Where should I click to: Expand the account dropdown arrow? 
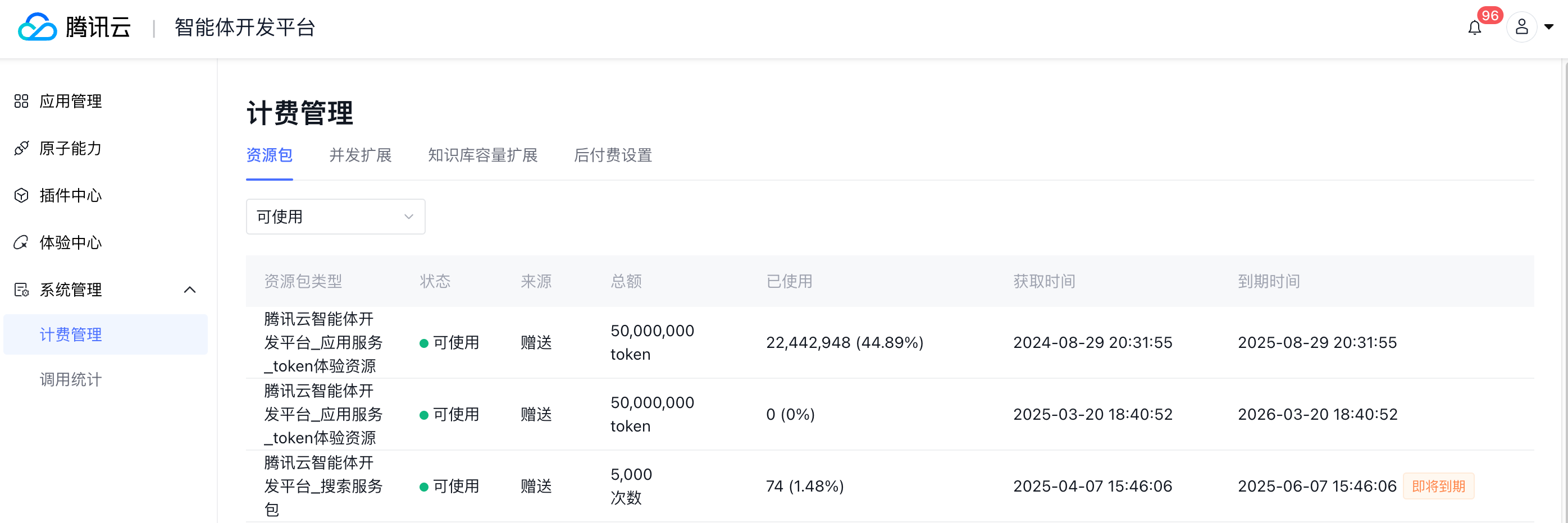[x=1548, y=27]
